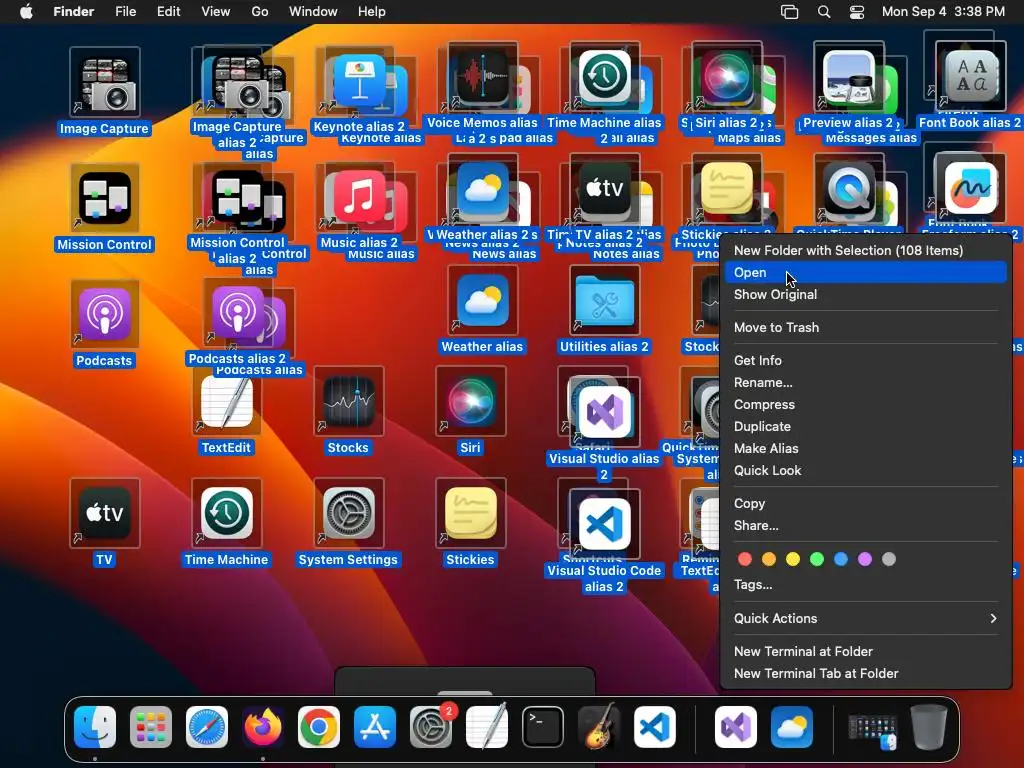This screenshot has height=768, width=1024.
Task: Choose Copy in context menu
Action: 865,504
